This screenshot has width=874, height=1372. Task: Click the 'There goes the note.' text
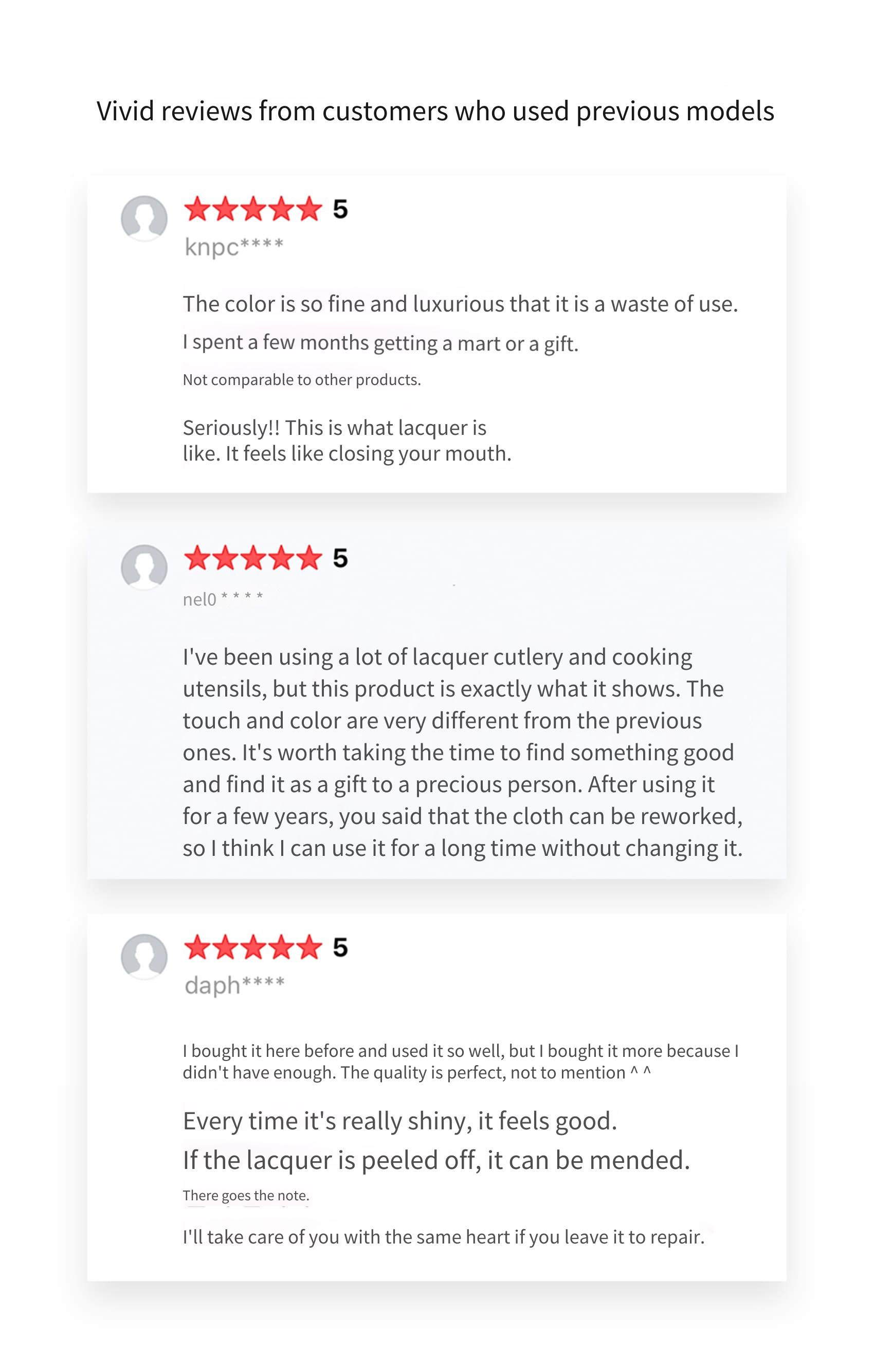point(246,1195)
